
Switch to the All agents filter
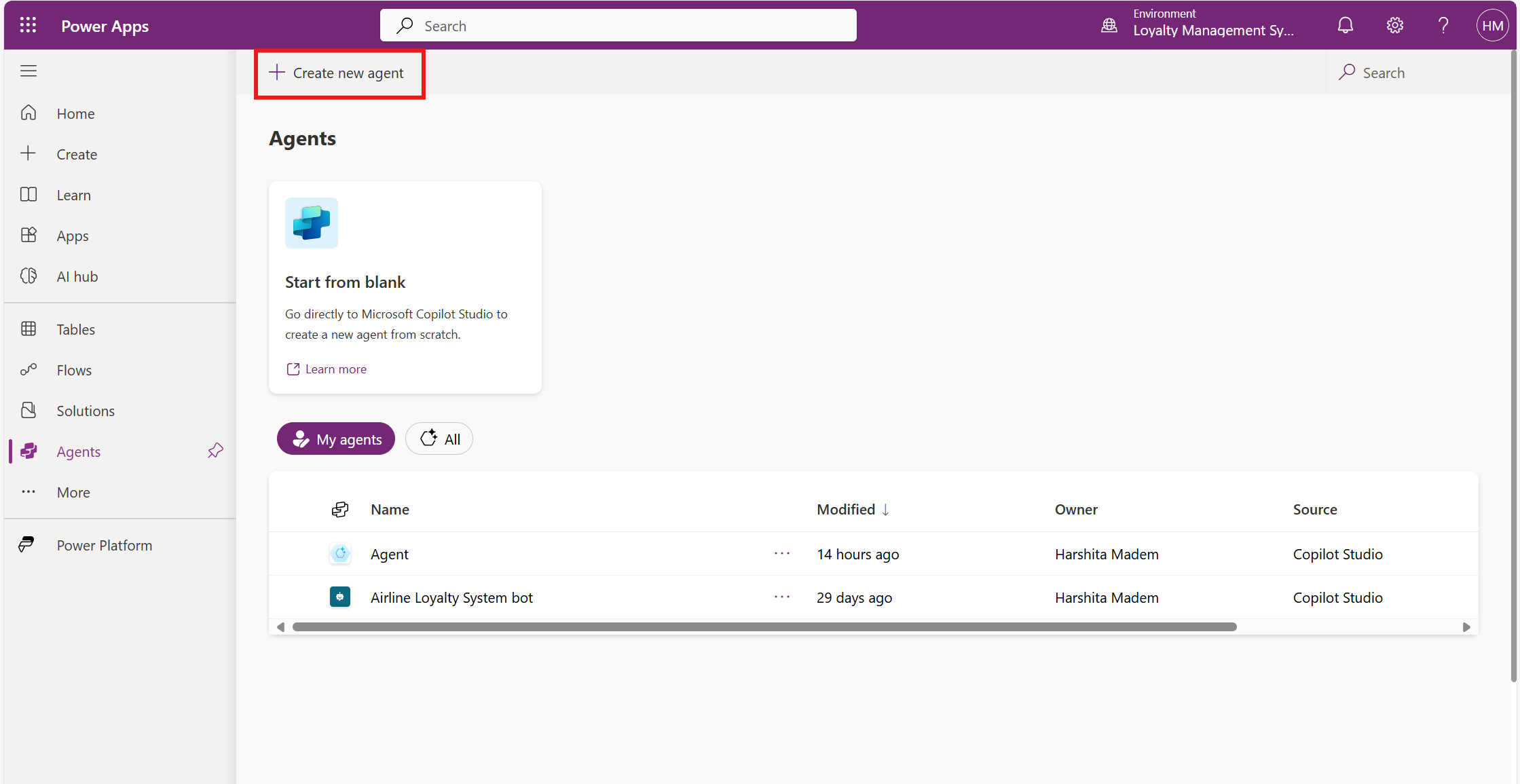tap(439, 439)
